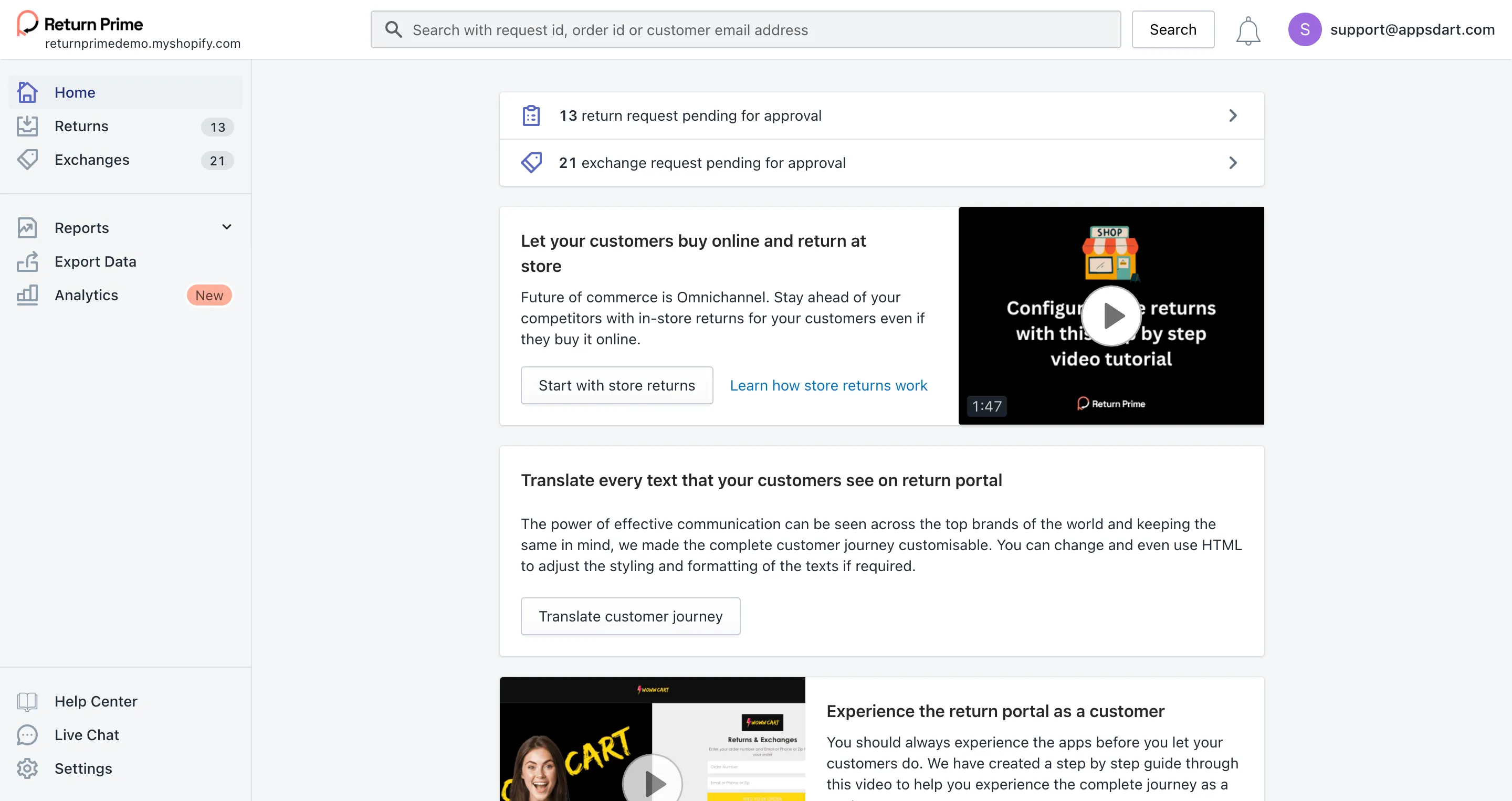Viewport: 1512px width, 801px height.
Task: Click the Help Center book icon
Action: (x=27, y=701)
